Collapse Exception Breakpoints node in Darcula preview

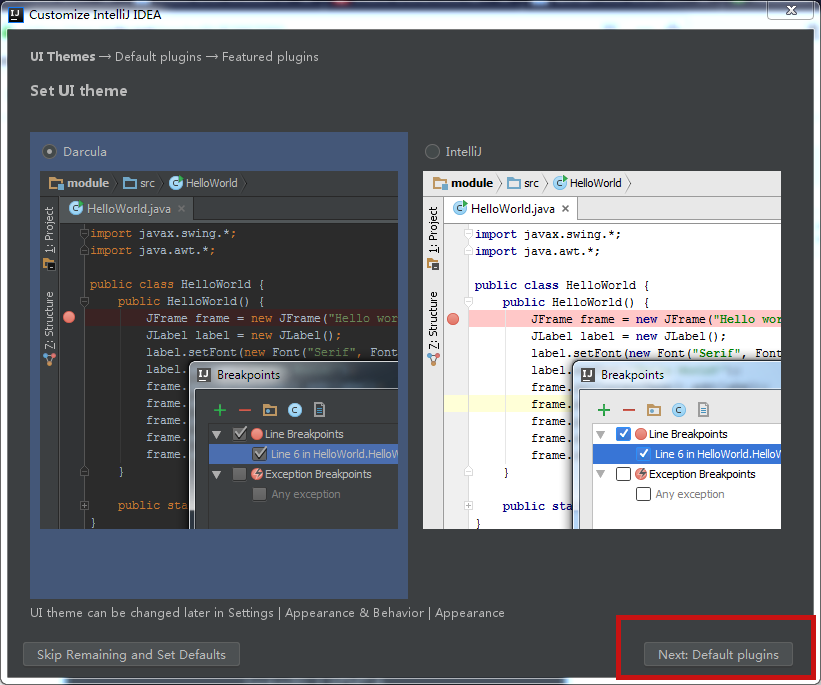click(217, 474)
